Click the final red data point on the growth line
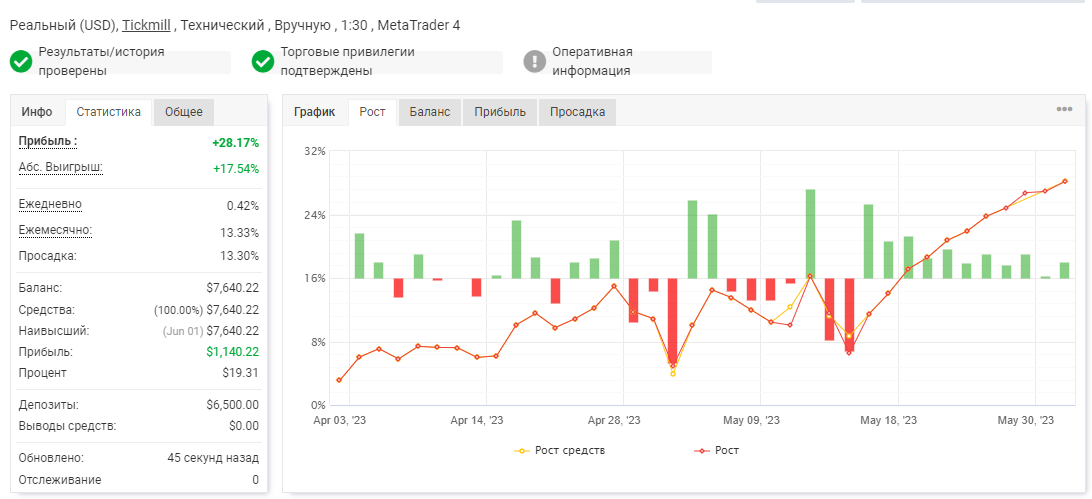This screenshot has width=1092, height=499. (1065, 182)
